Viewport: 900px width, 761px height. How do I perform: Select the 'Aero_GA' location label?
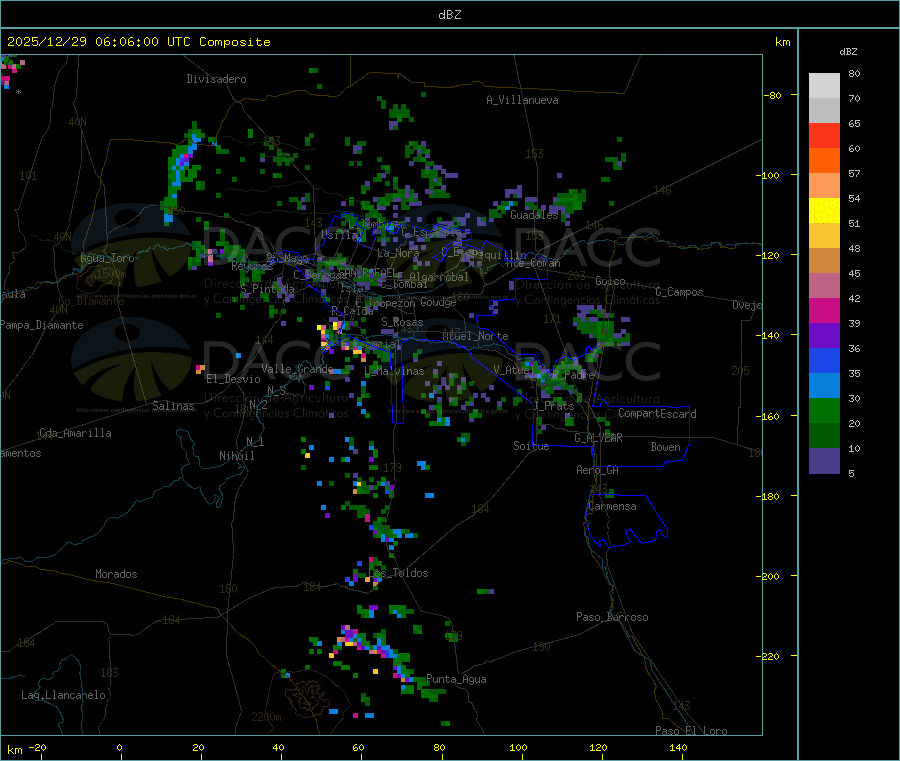coord(598,470)
